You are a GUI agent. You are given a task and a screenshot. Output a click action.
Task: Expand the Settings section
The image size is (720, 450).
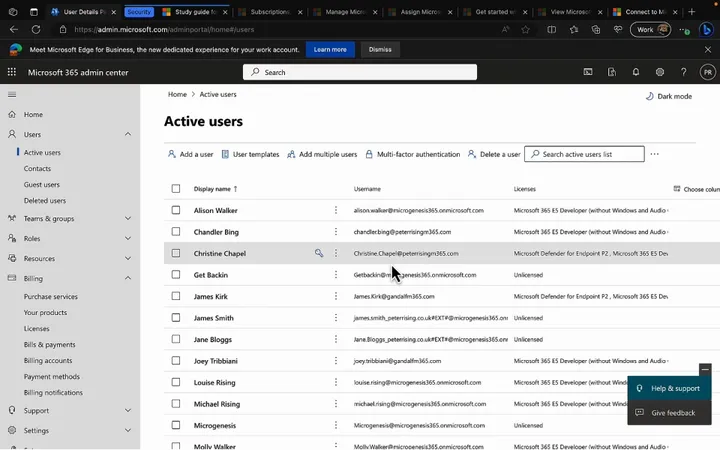tap(128, 431)
